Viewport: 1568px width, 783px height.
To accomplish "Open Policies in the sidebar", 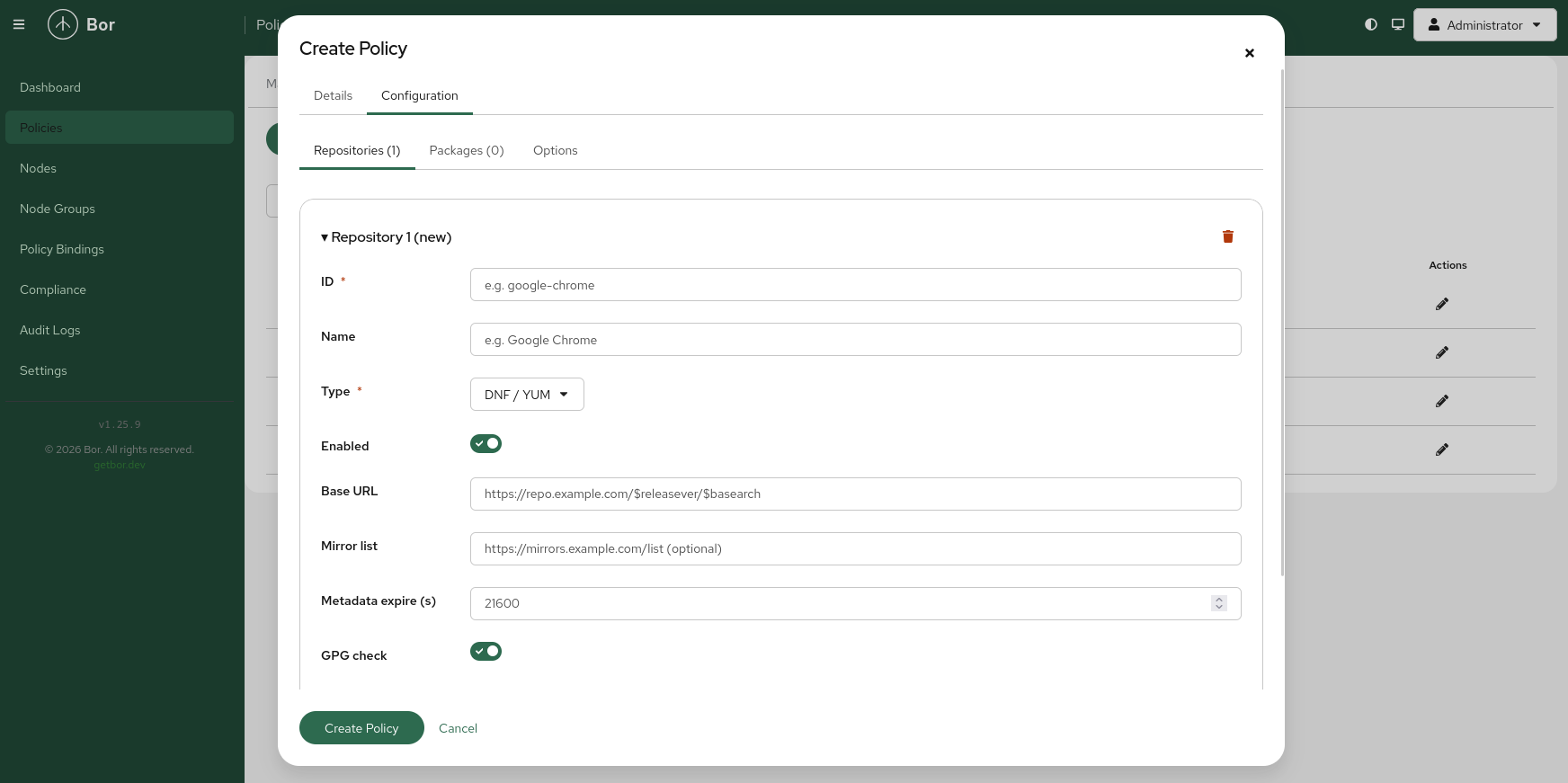I will click(120, 128).
